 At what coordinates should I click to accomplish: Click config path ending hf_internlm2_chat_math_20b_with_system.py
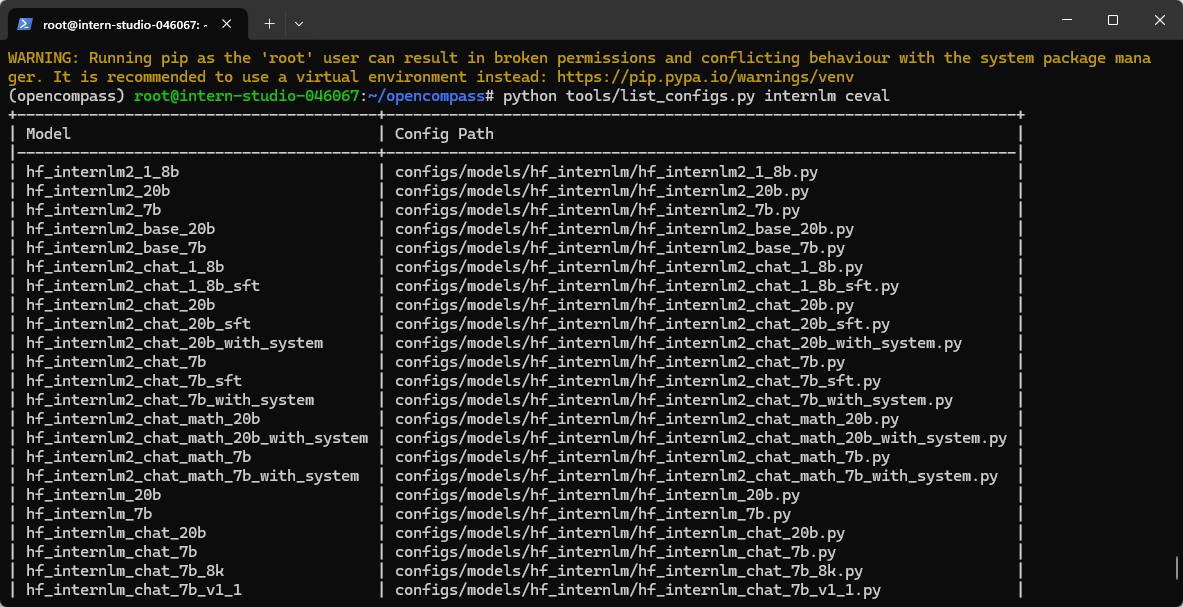tap(702, 437)
